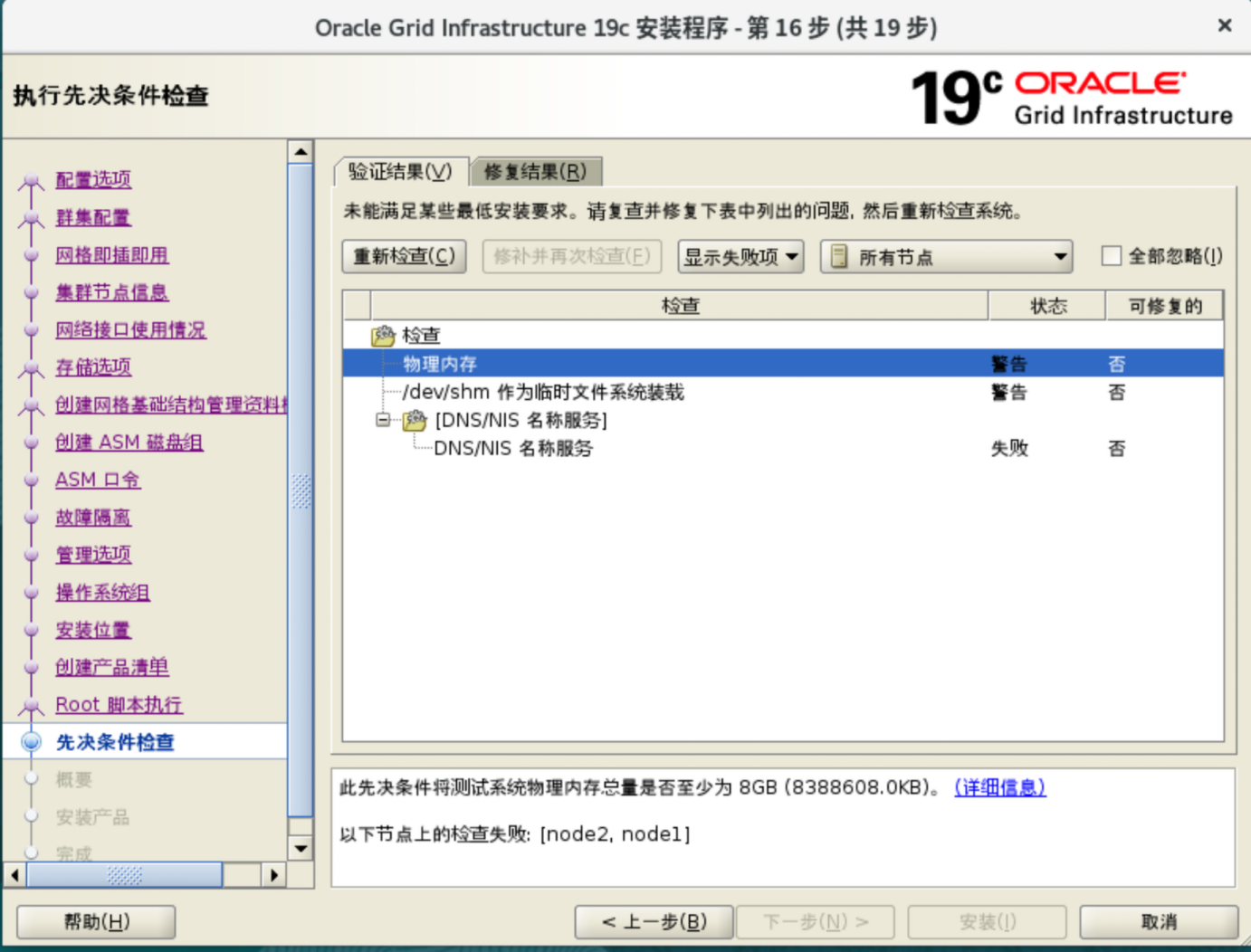
Task: Click the sidebar scroll down arrow
Action: pyautogui.click(x=301, y=849)
